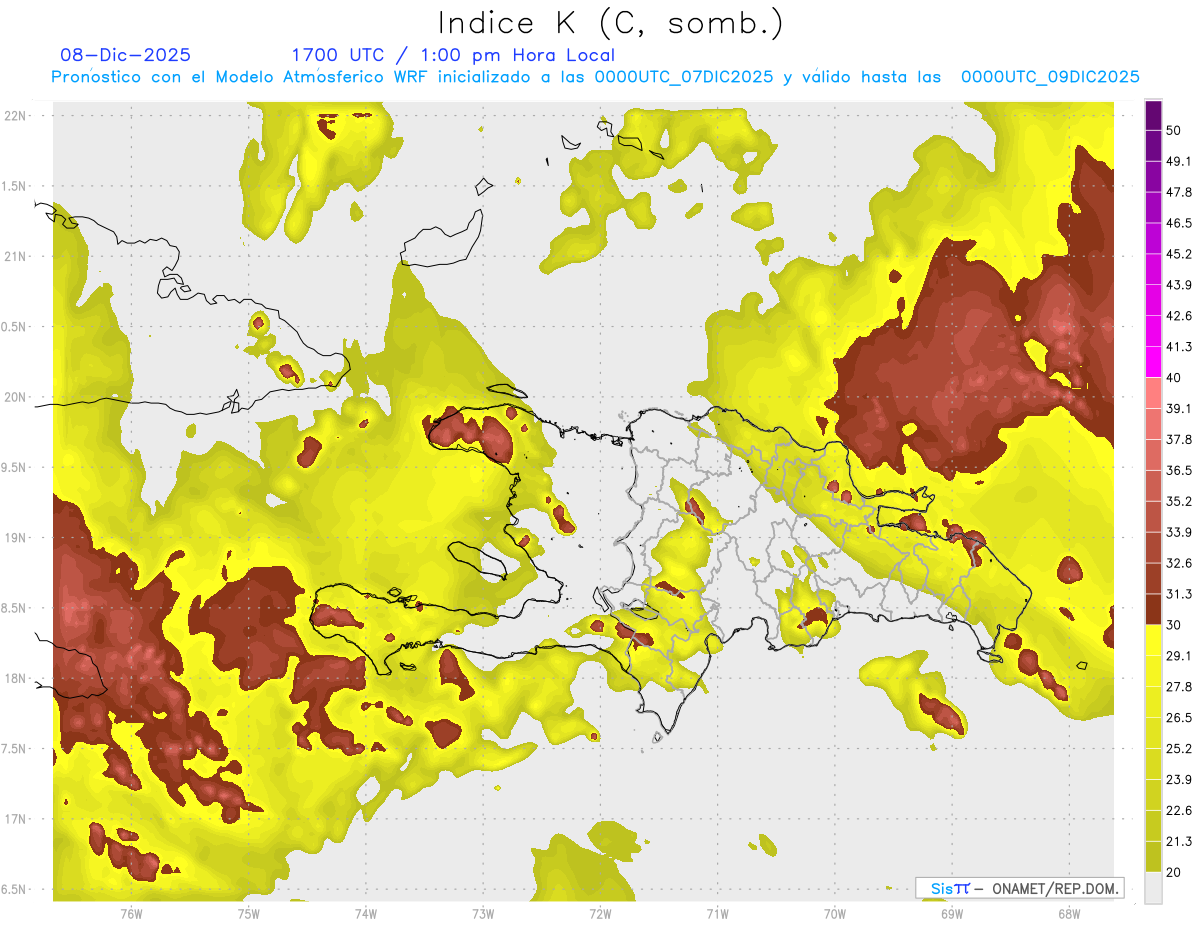Click the dark purple swatch above 50
This screenshot has width=1200, height=927.
1153,114
